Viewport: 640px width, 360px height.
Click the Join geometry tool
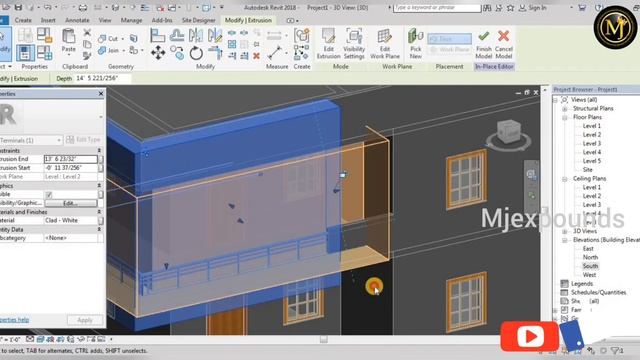(109, 51)
